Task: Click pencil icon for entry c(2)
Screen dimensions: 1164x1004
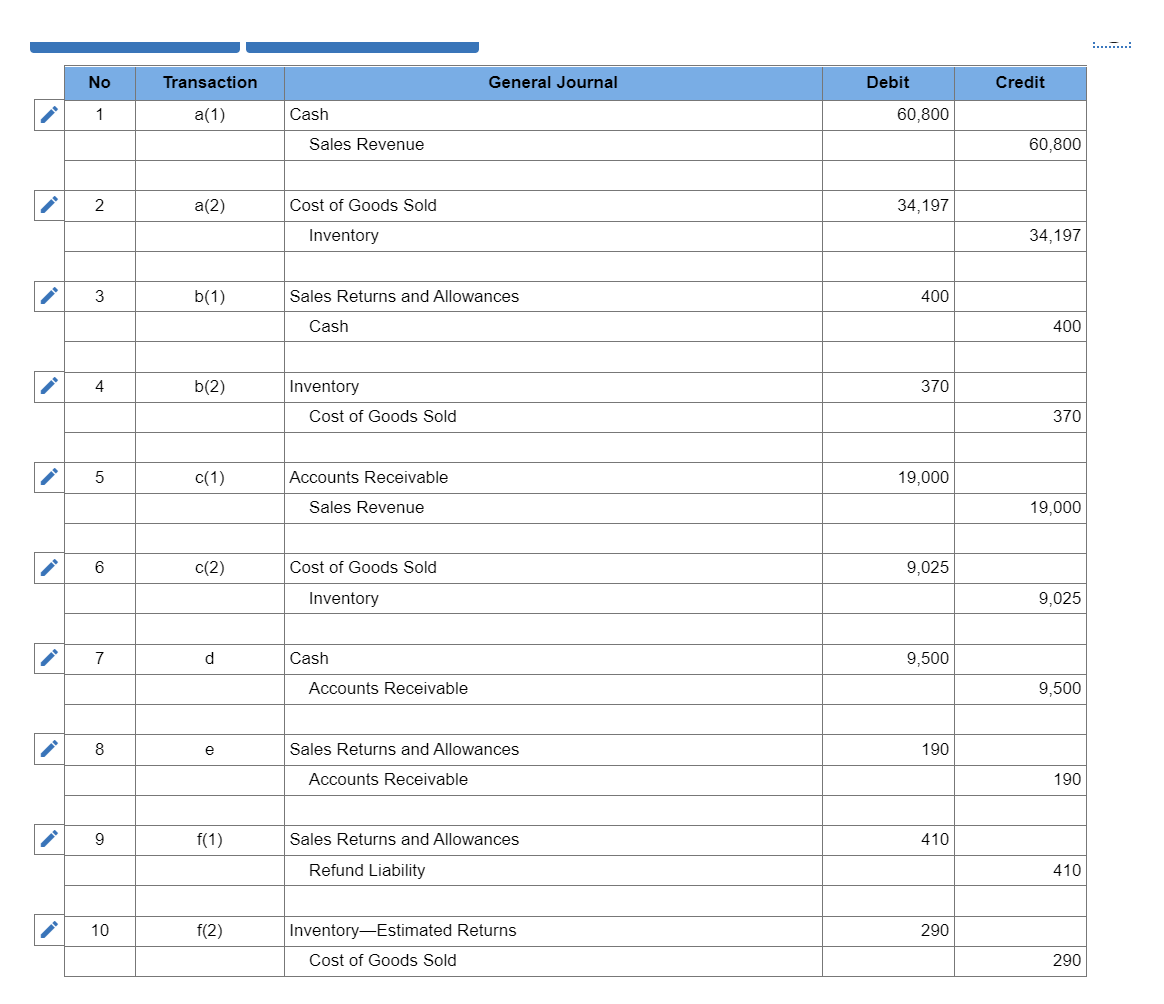Action: 49,568
